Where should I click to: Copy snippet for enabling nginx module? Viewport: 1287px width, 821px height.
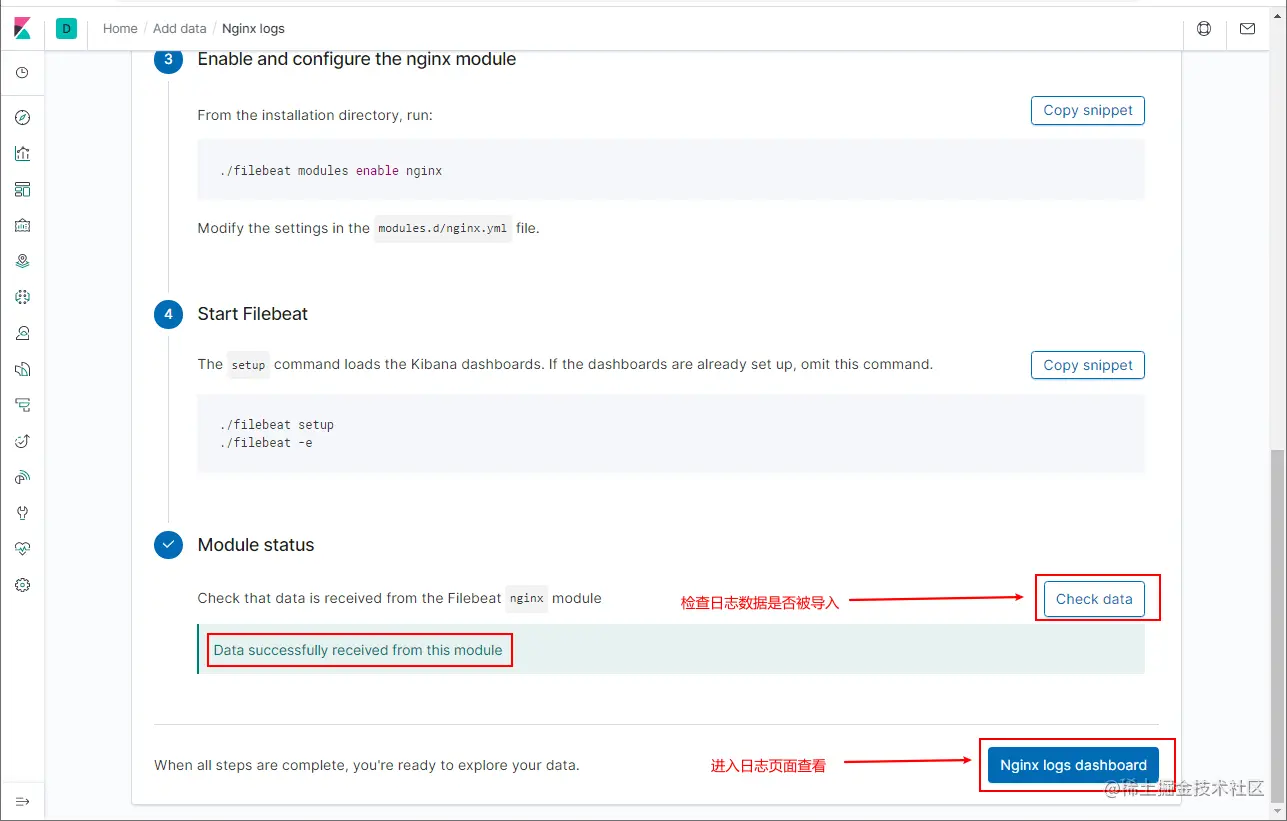1087,110
